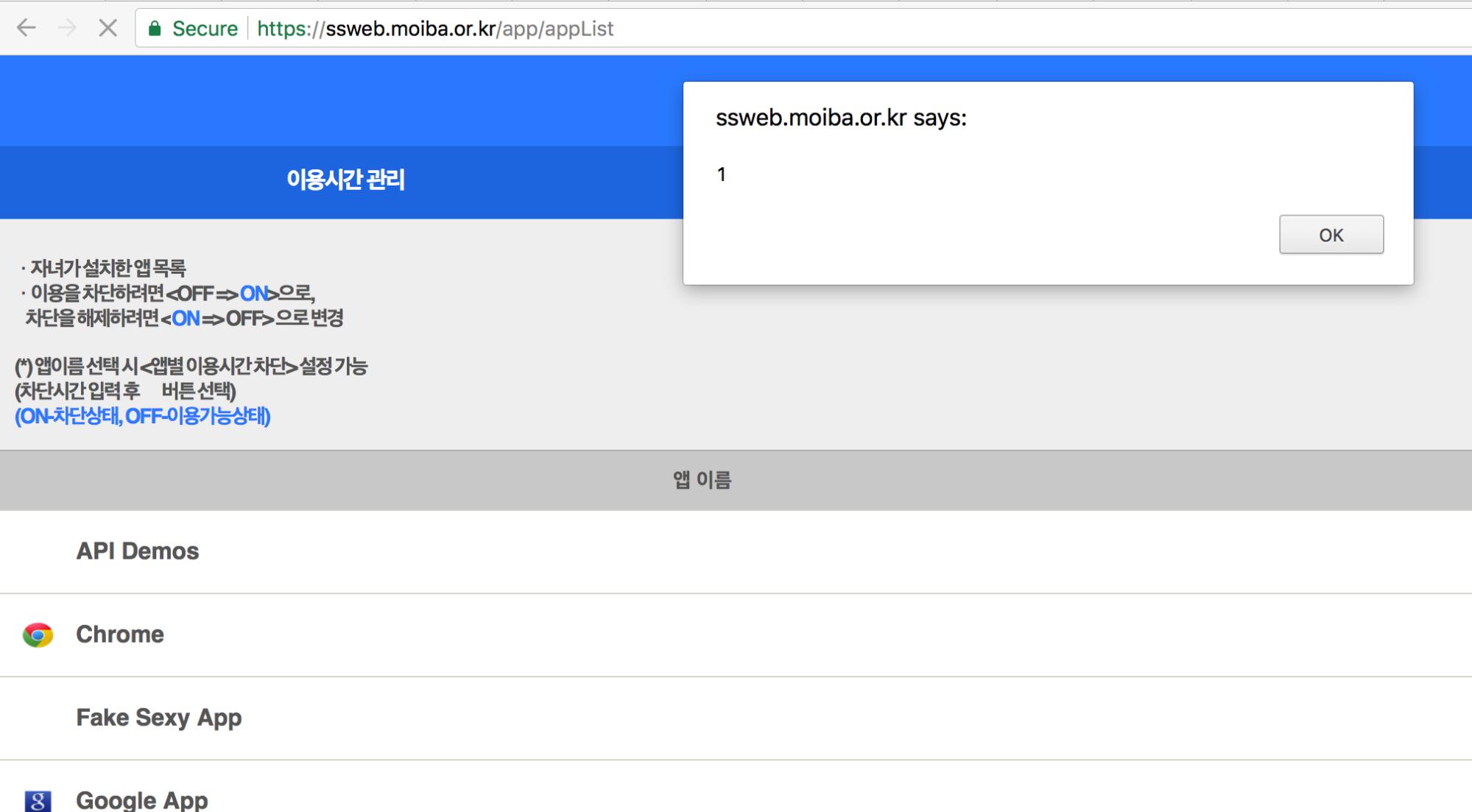Select the Fake Sexy App entry
This screenshot has height=812, width=1472.
tap(159, 718)
